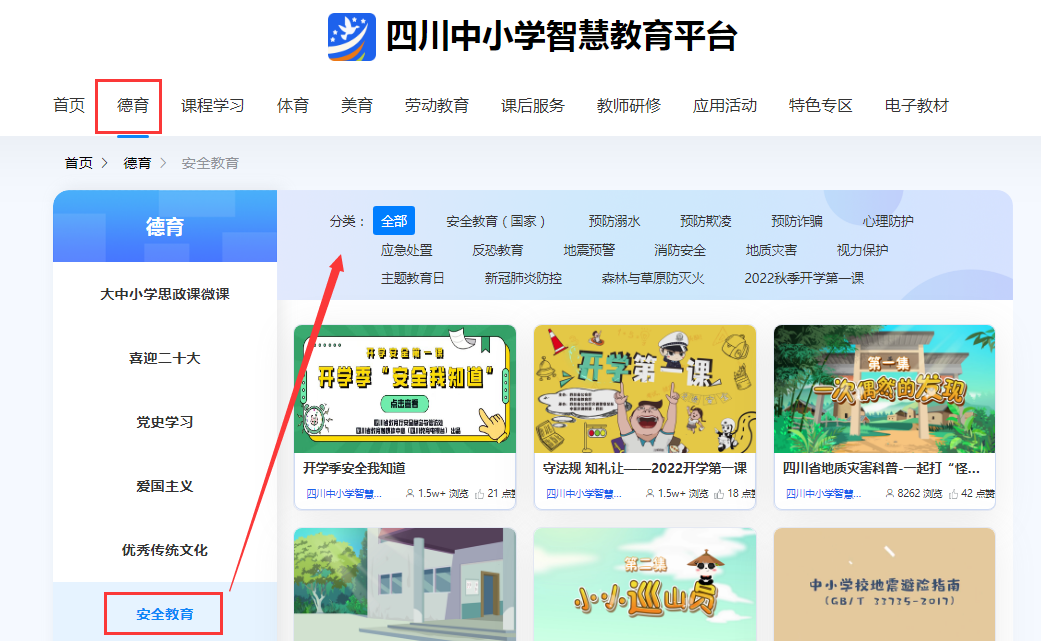
Task: Go to 教师研修 in the top navigation
Action: 629,106
